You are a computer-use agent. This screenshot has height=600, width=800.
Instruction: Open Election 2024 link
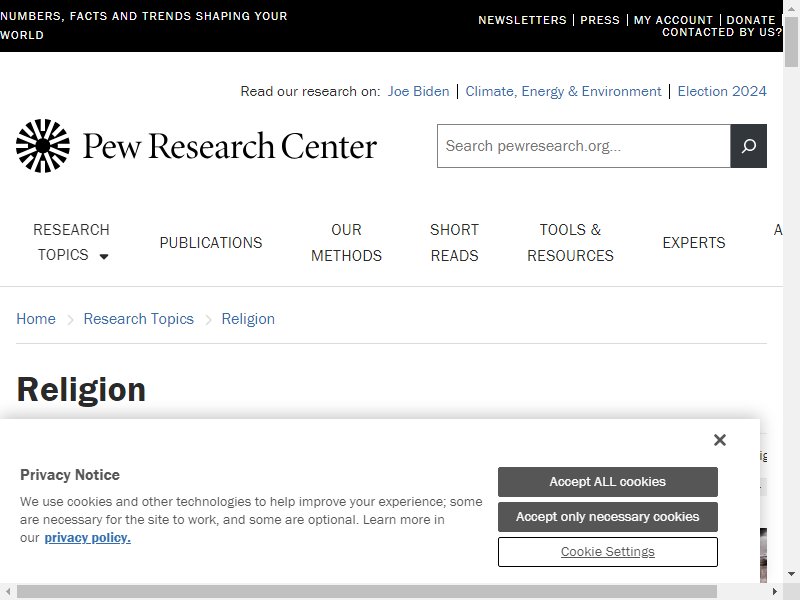(722, 91)
